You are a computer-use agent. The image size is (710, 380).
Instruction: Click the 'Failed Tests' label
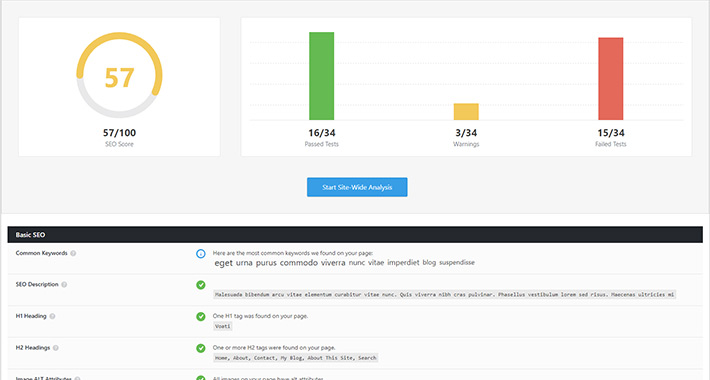pyautogui.click(x=610, y=144)
